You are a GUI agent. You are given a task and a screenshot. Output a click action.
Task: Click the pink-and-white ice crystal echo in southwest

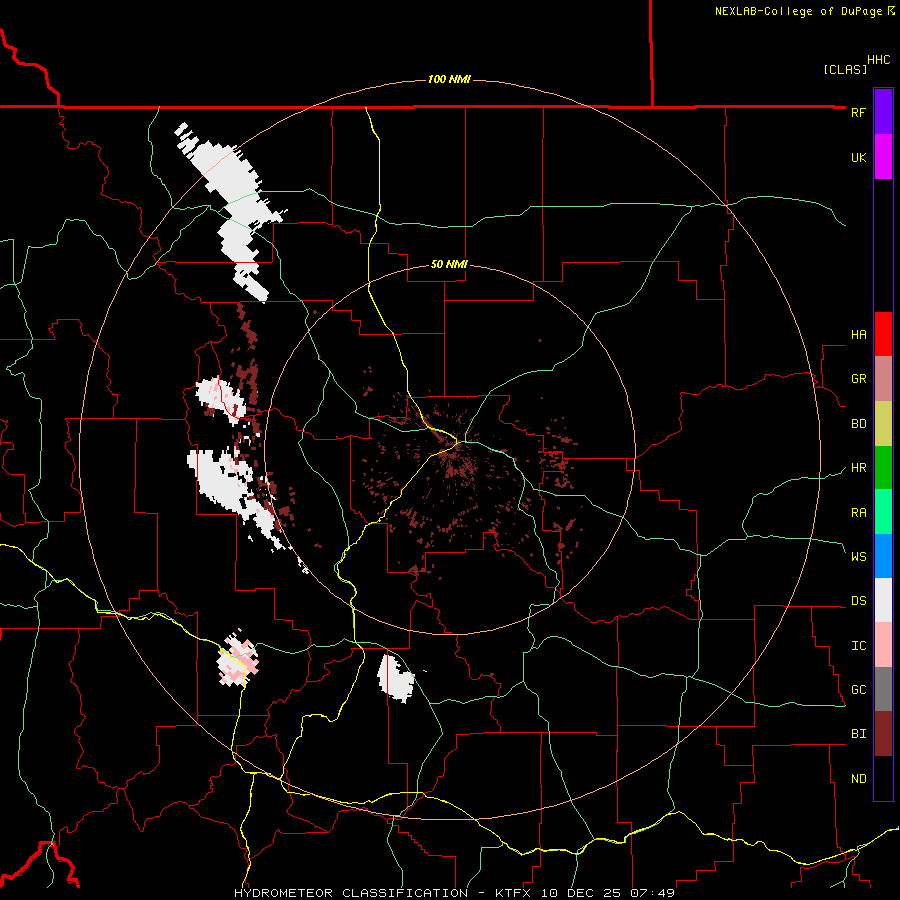coord(238,660)
